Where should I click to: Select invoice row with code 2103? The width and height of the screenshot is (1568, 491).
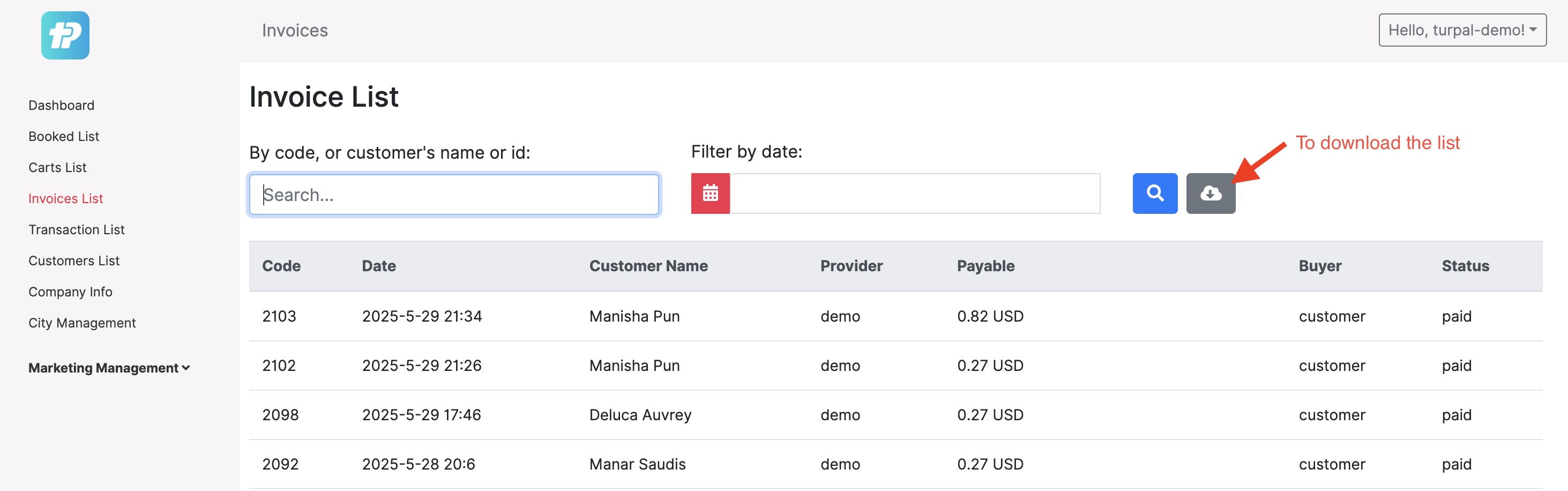point(279,316)
